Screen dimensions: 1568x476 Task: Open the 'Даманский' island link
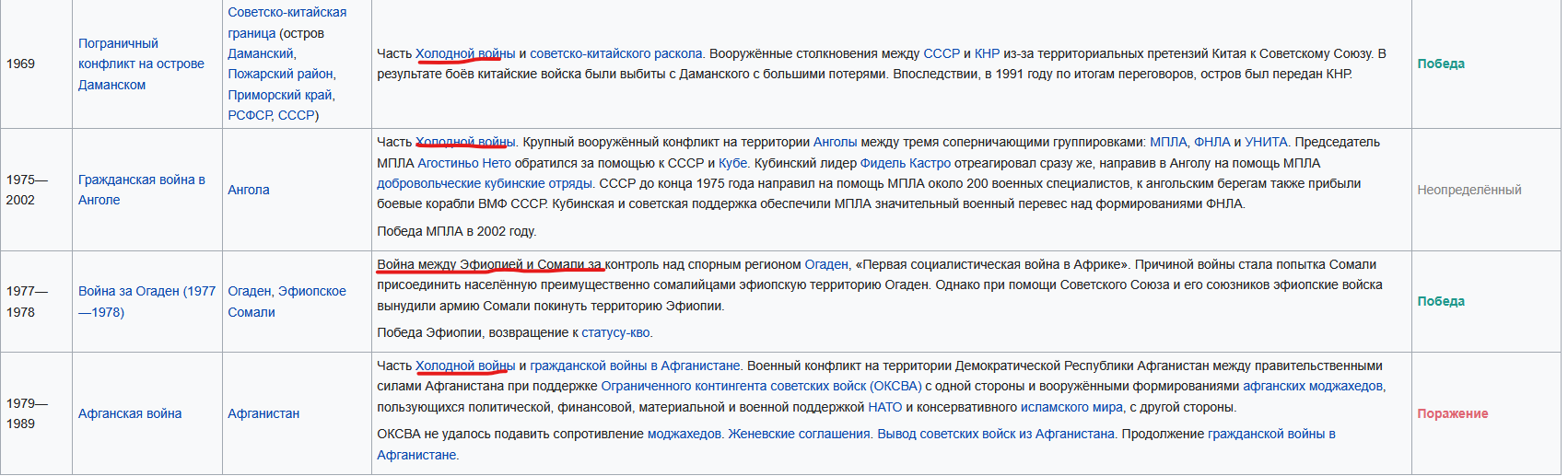(x=261, y=53)
